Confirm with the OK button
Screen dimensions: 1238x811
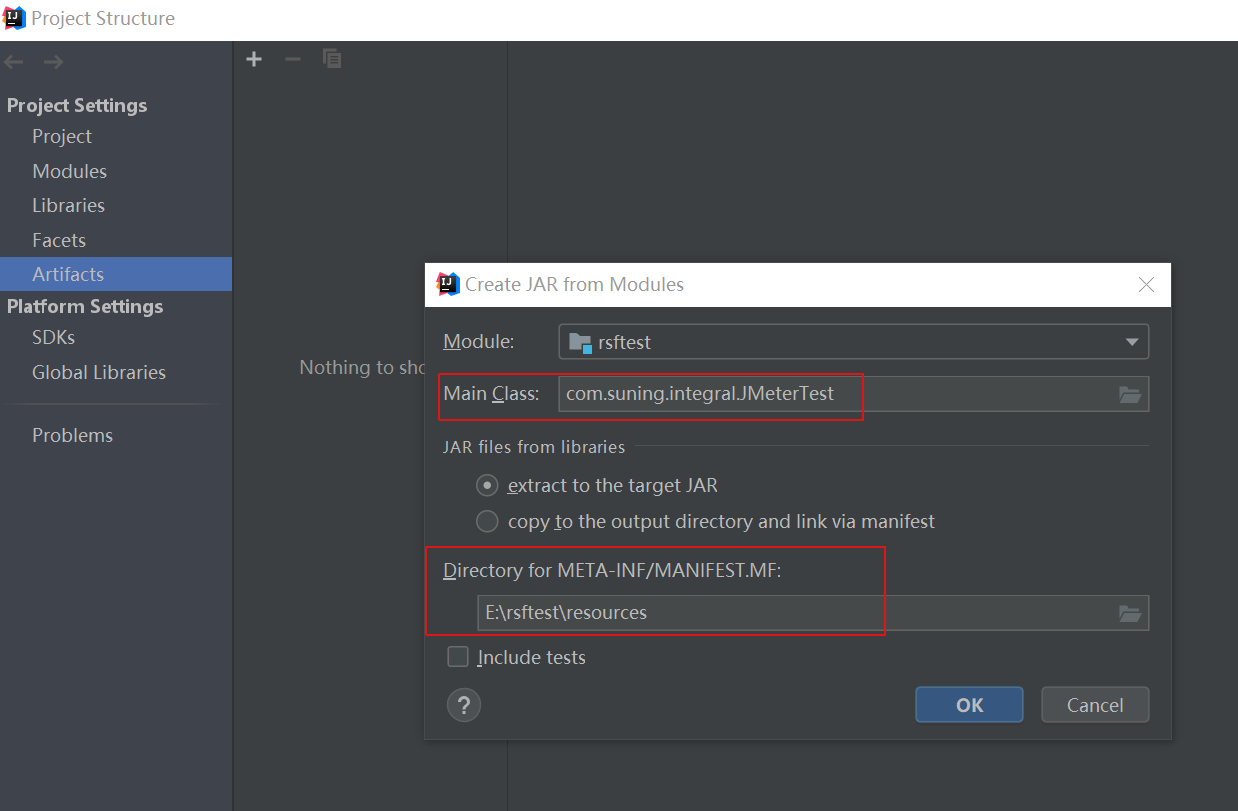click(x=968, y=704)
